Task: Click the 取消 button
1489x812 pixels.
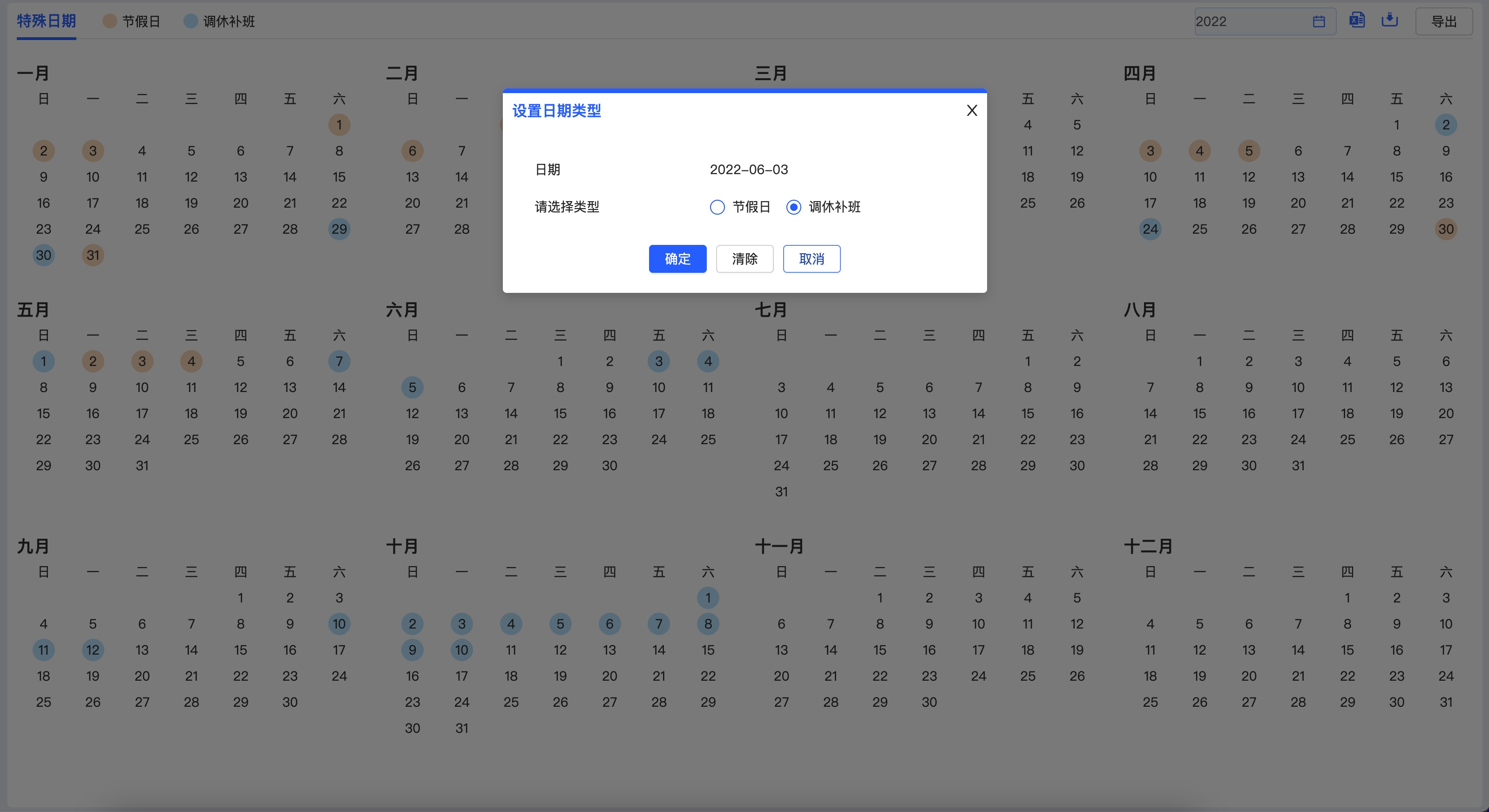Action: (x=812, y=259)
